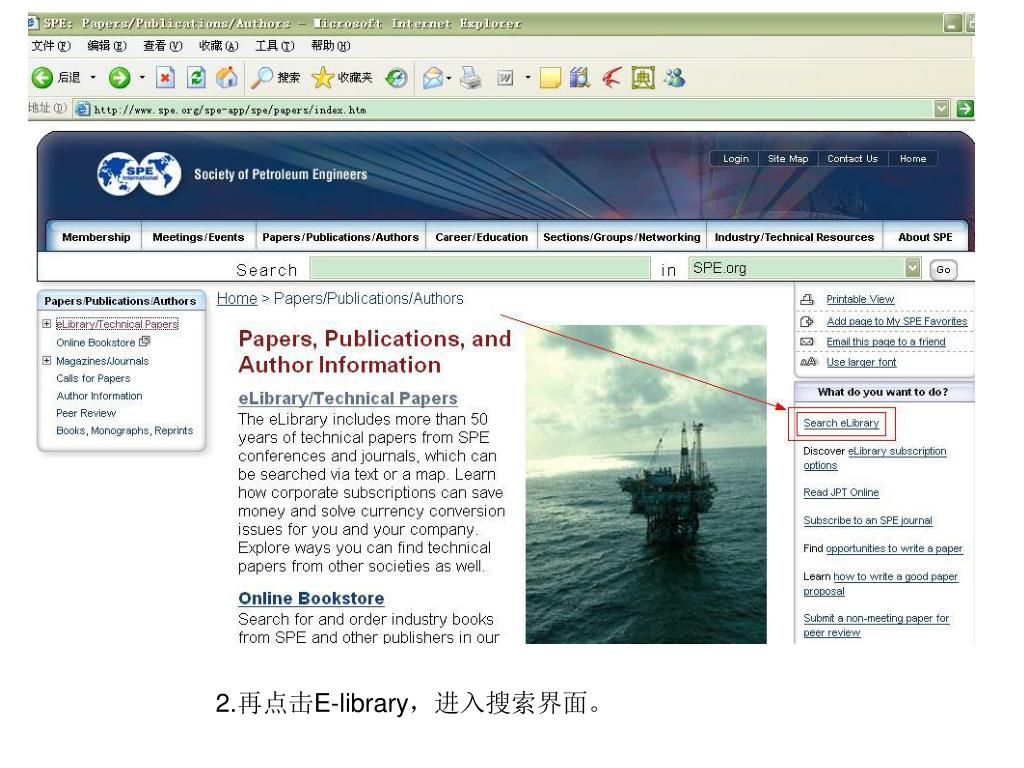The image size is (1024, 768).
Task: Open the 帮助(H) menu
Action: point(330,46)
